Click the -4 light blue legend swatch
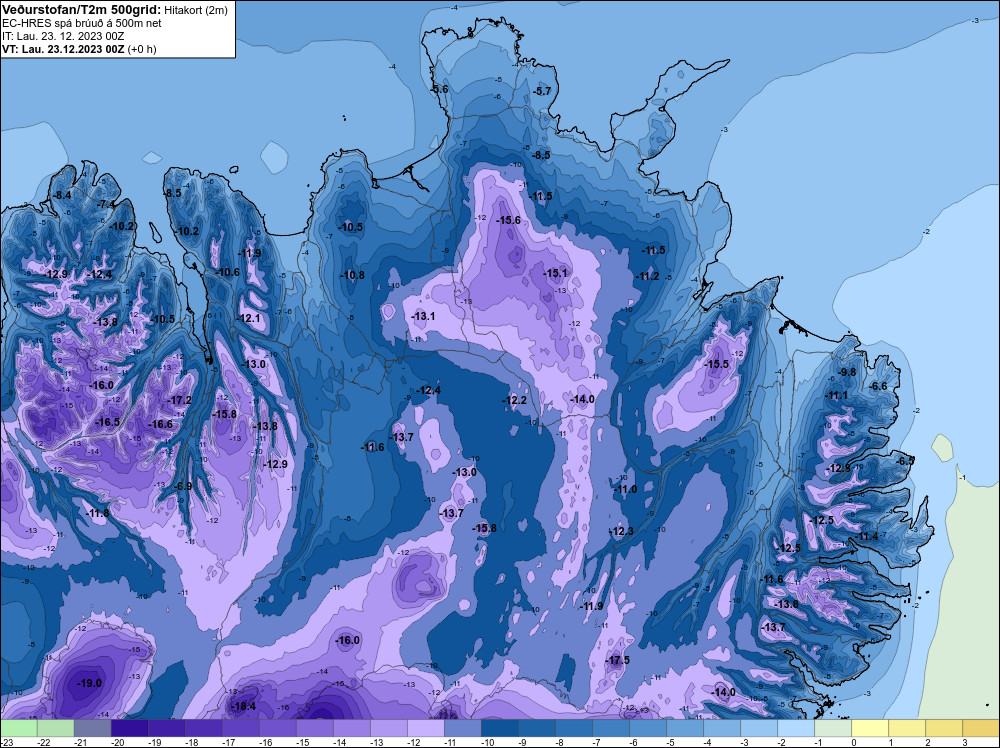Viewport: 1000px width, 748px height. pyautogui.click(x=721, y=728)
